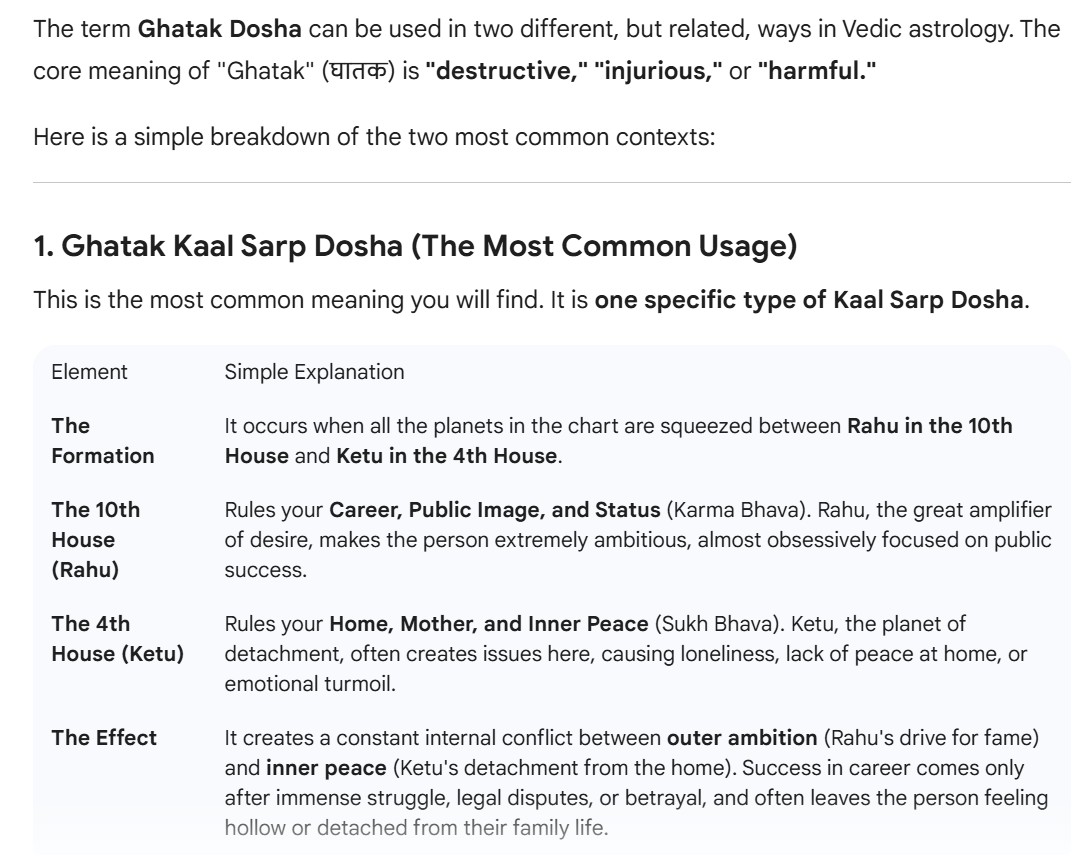
Task: Click the bold word "harmful." in intro
Action: [x=813, y=76]
